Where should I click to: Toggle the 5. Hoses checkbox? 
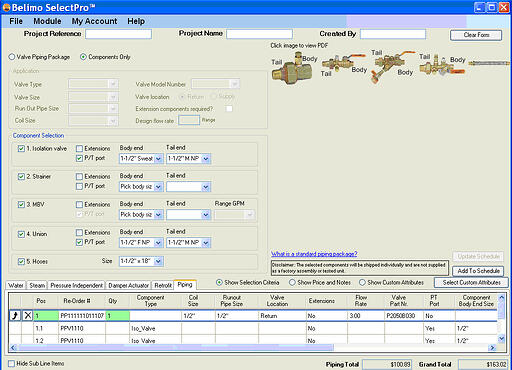[21, 262]
